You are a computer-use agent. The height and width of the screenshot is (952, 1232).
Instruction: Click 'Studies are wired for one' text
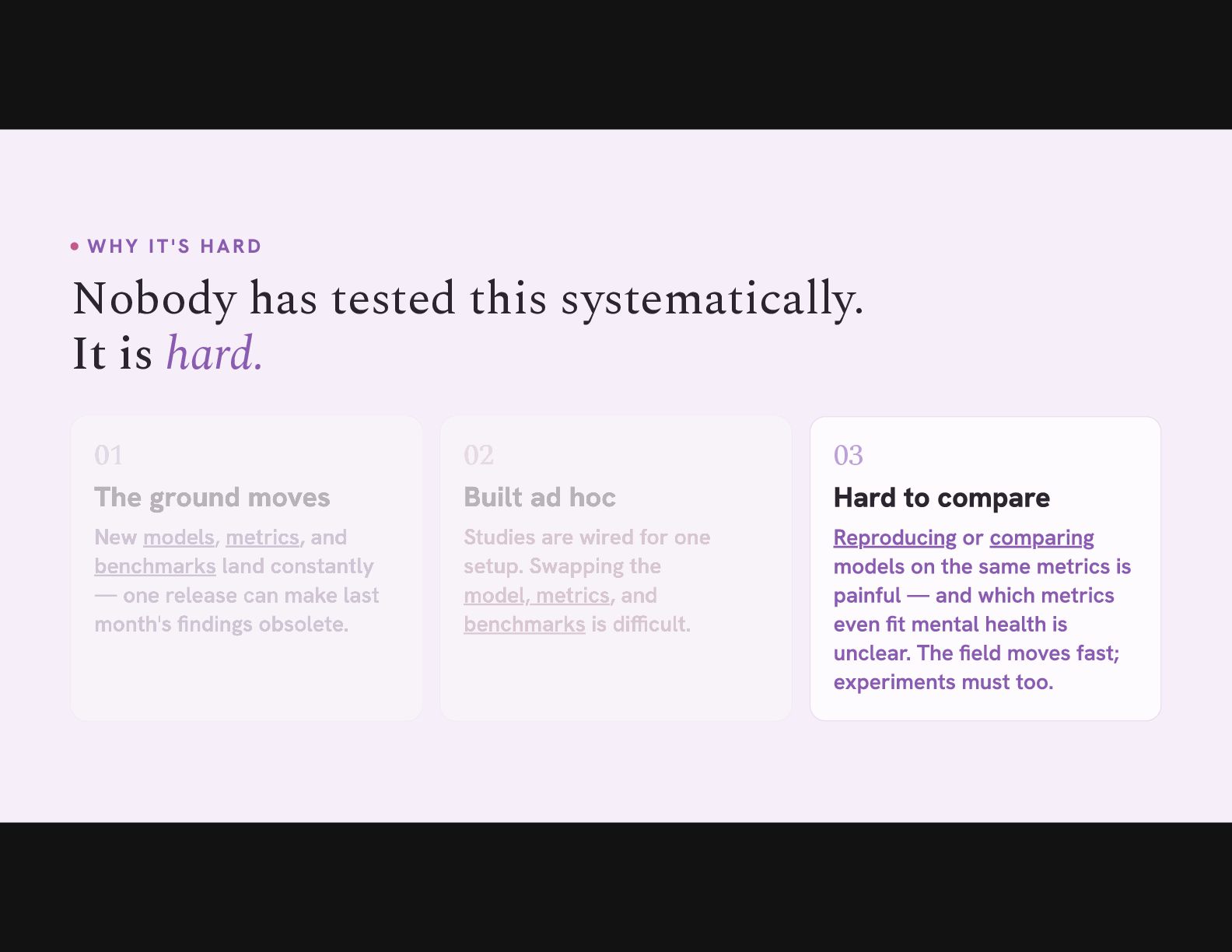[x=586, y=537]
